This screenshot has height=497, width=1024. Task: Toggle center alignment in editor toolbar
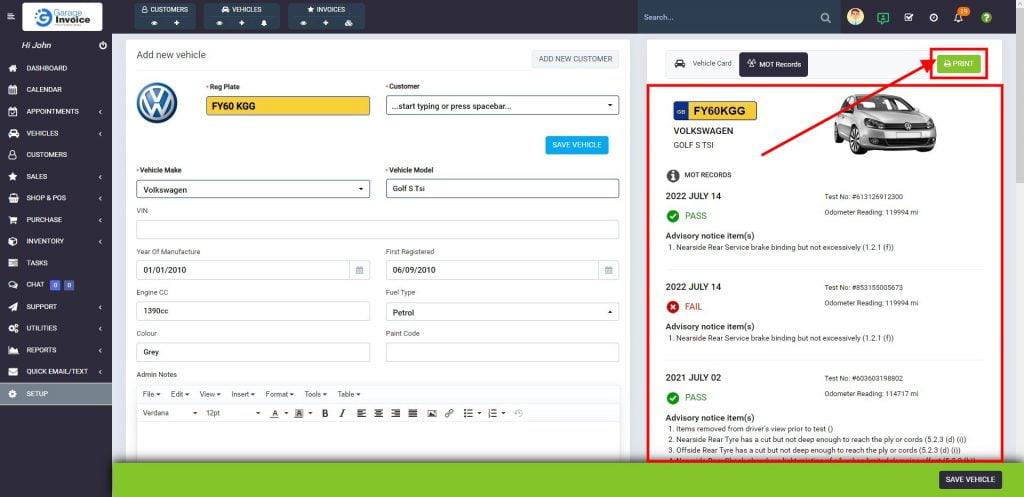pos(379,413)
